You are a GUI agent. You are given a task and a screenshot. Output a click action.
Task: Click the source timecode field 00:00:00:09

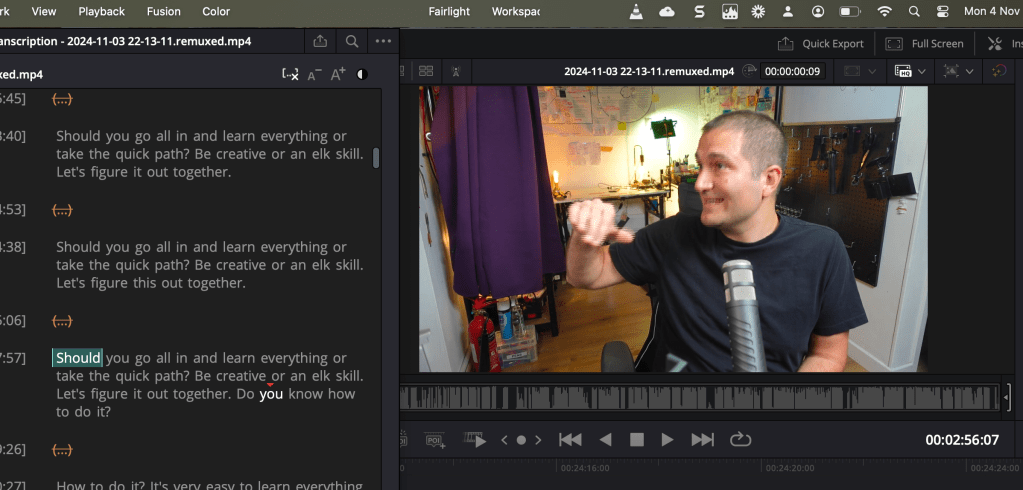click(793, 71)
